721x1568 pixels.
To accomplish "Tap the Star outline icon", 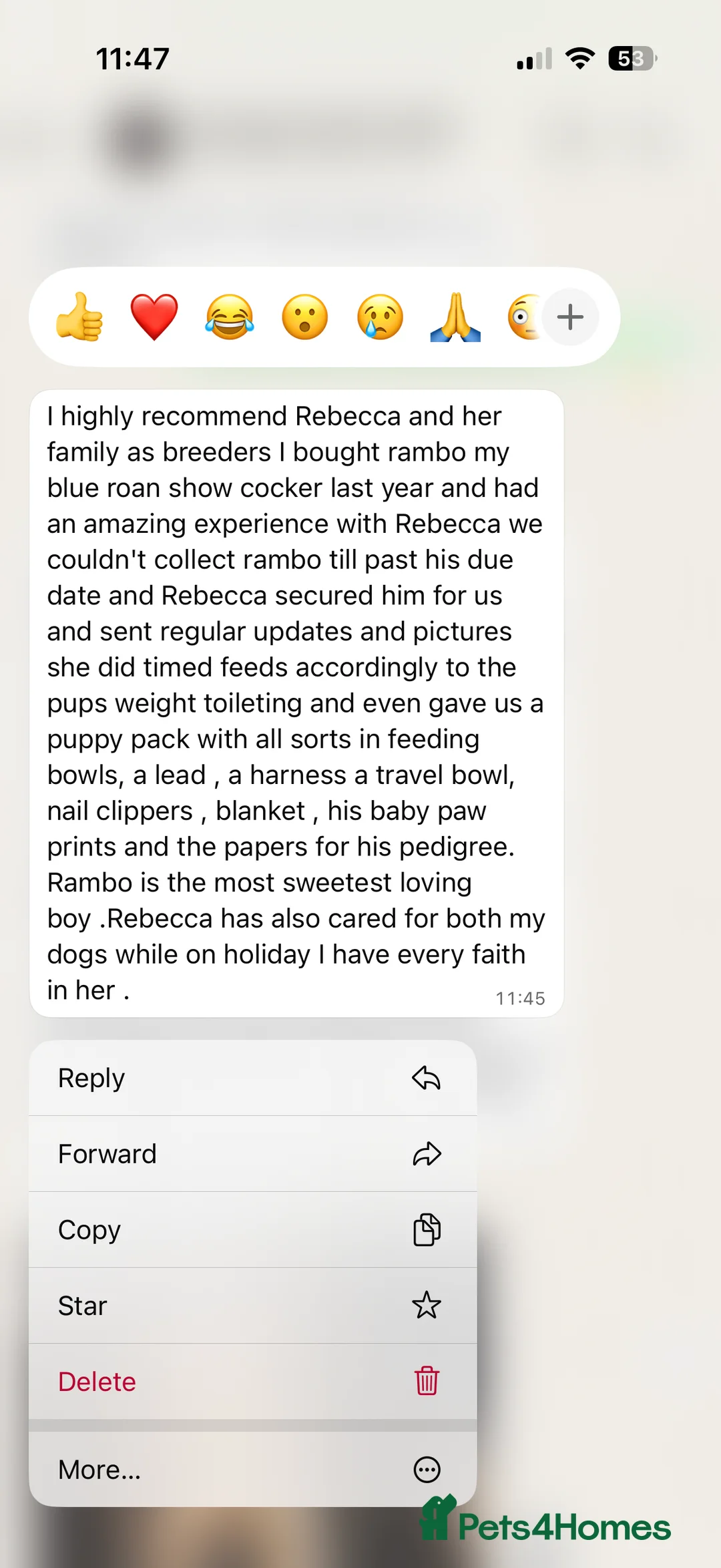I will [427, 1306].
